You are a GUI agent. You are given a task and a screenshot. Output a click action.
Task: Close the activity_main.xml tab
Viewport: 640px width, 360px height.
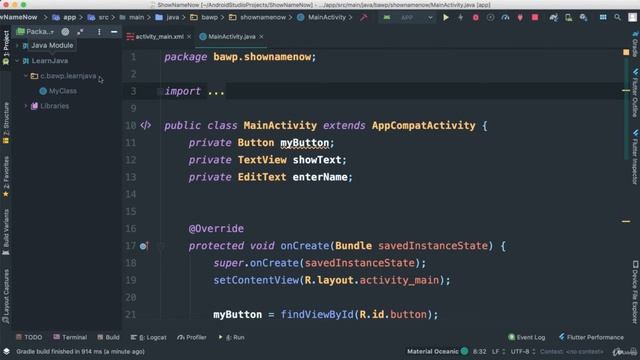tap(189, 37)
